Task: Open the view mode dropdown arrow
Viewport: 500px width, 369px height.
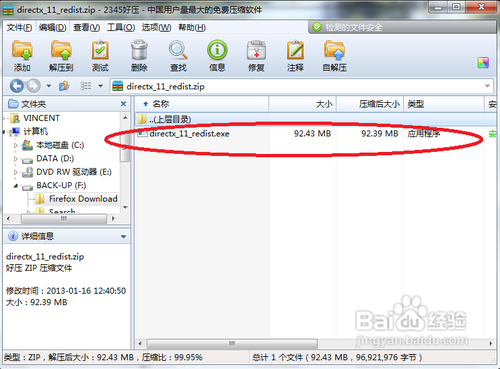Action: pyautogui.click(x=100, y=86)
